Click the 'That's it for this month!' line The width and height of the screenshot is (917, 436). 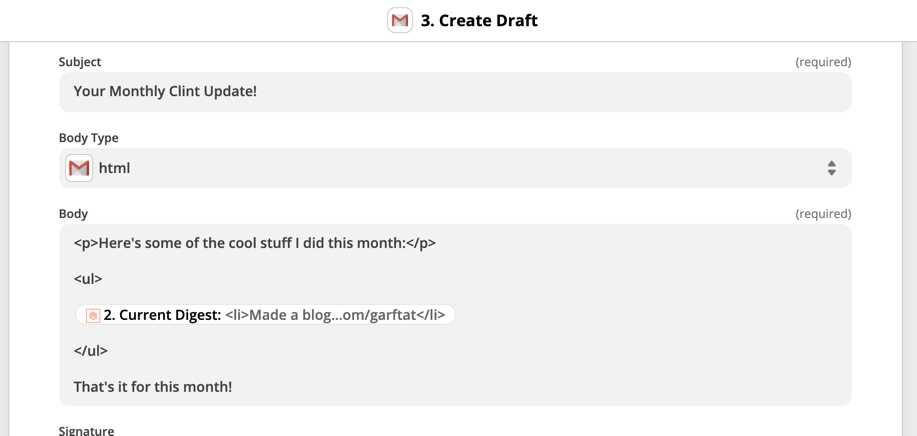(x=153, y=386)
